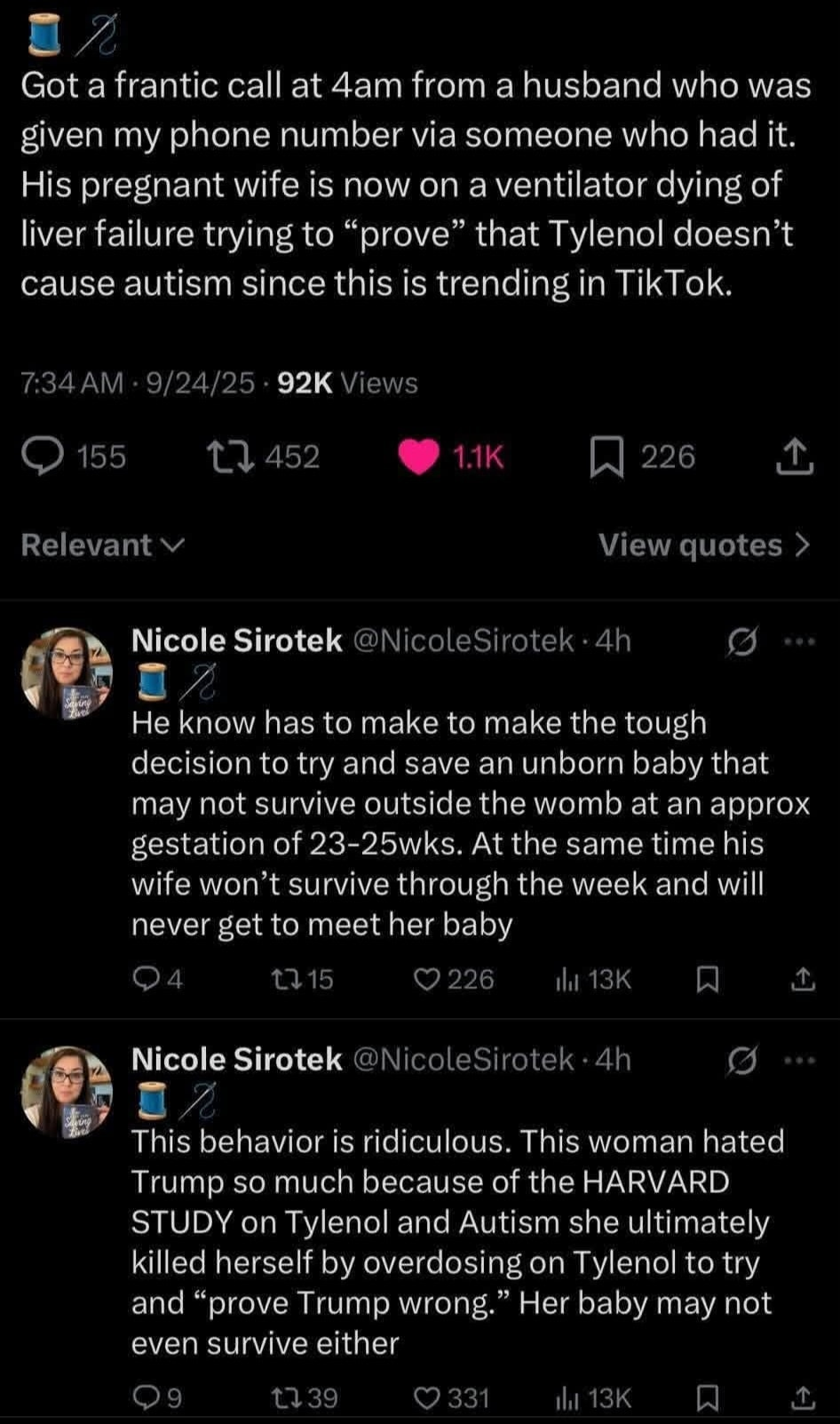Unlike the main post via pink heart
840x1424 pixels.
(419, 457)
